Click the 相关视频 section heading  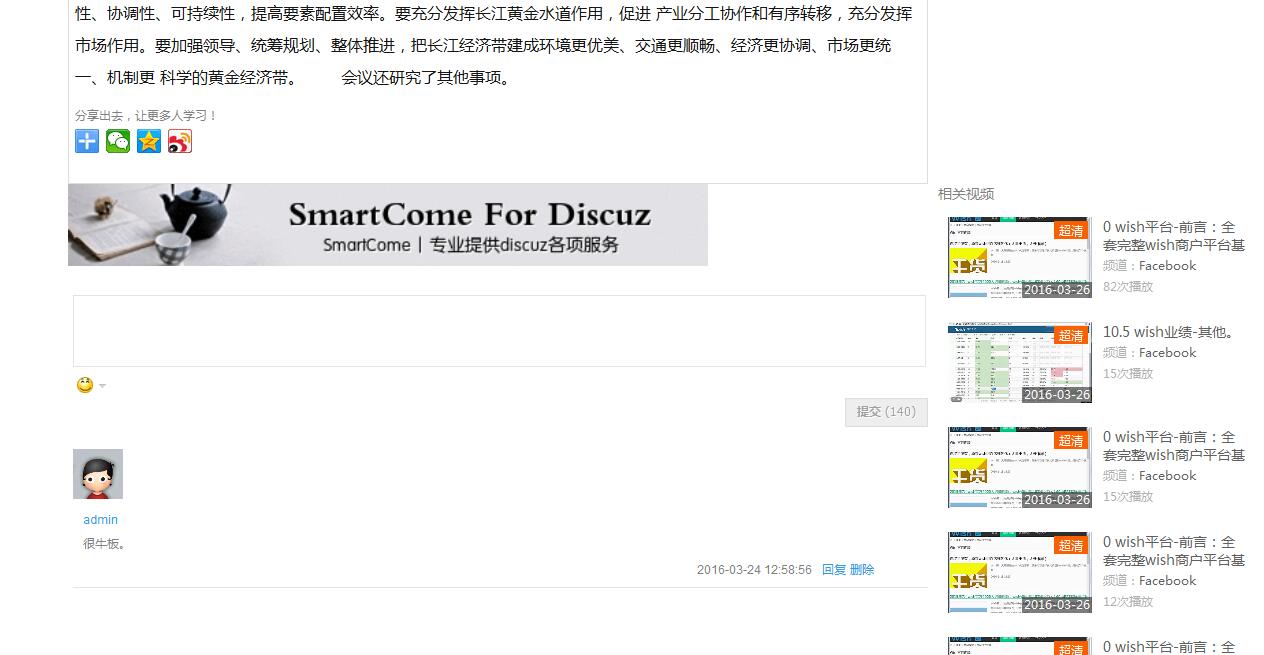click(966, 194)
